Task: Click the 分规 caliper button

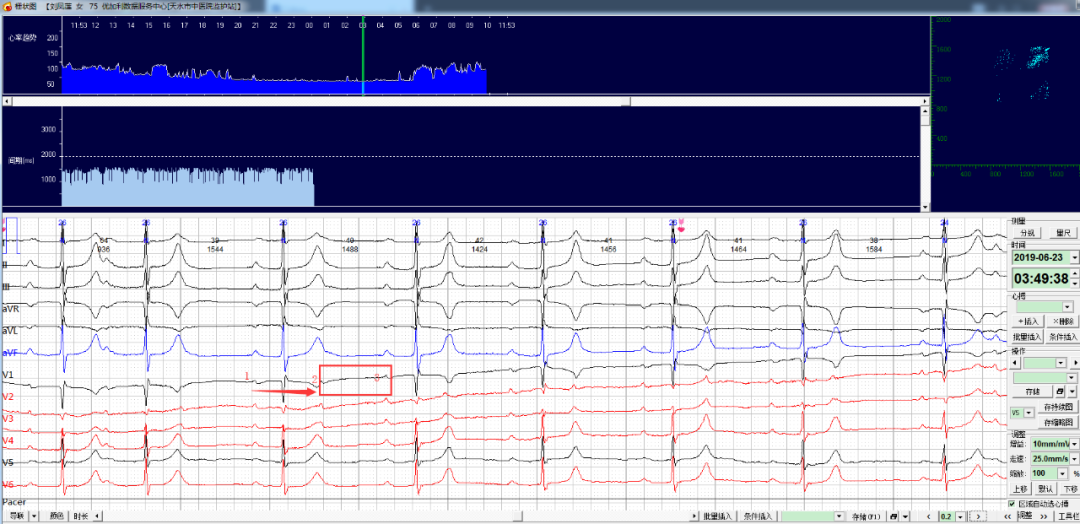Action: 1026,233
